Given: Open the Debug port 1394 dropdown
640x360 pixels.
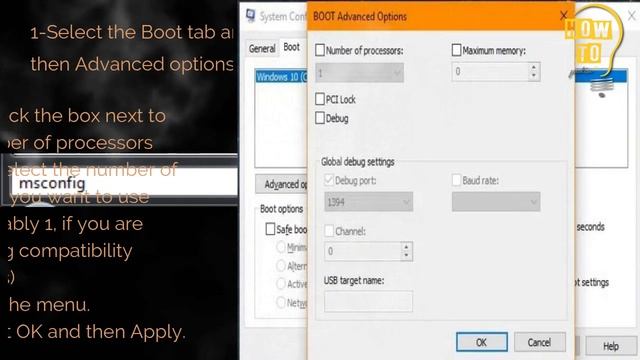Looking at the screenshot, I should click(369, 202).
